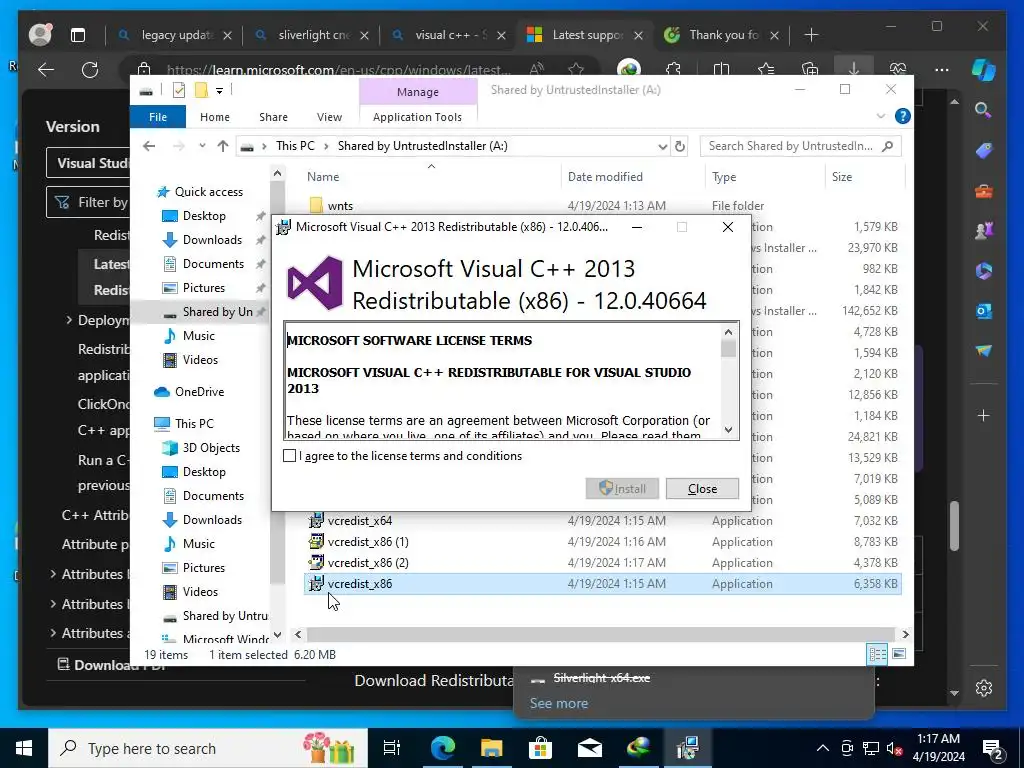The height and width of the screenshot is (768, 1024).
Task: Click See more in downloads flyout
Action: pyautogui.click(x=559, y=704)
